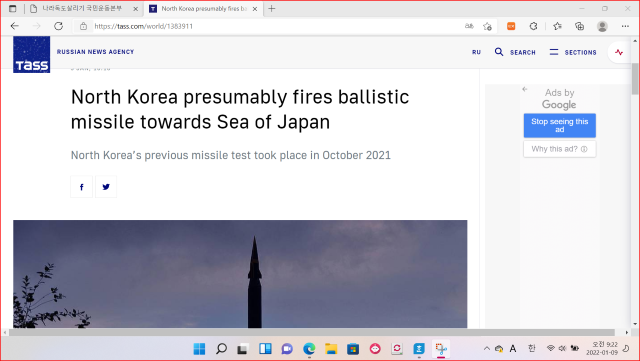640x361 pixels.
Task: Click the TASS logo
Action: pos(31,54)
